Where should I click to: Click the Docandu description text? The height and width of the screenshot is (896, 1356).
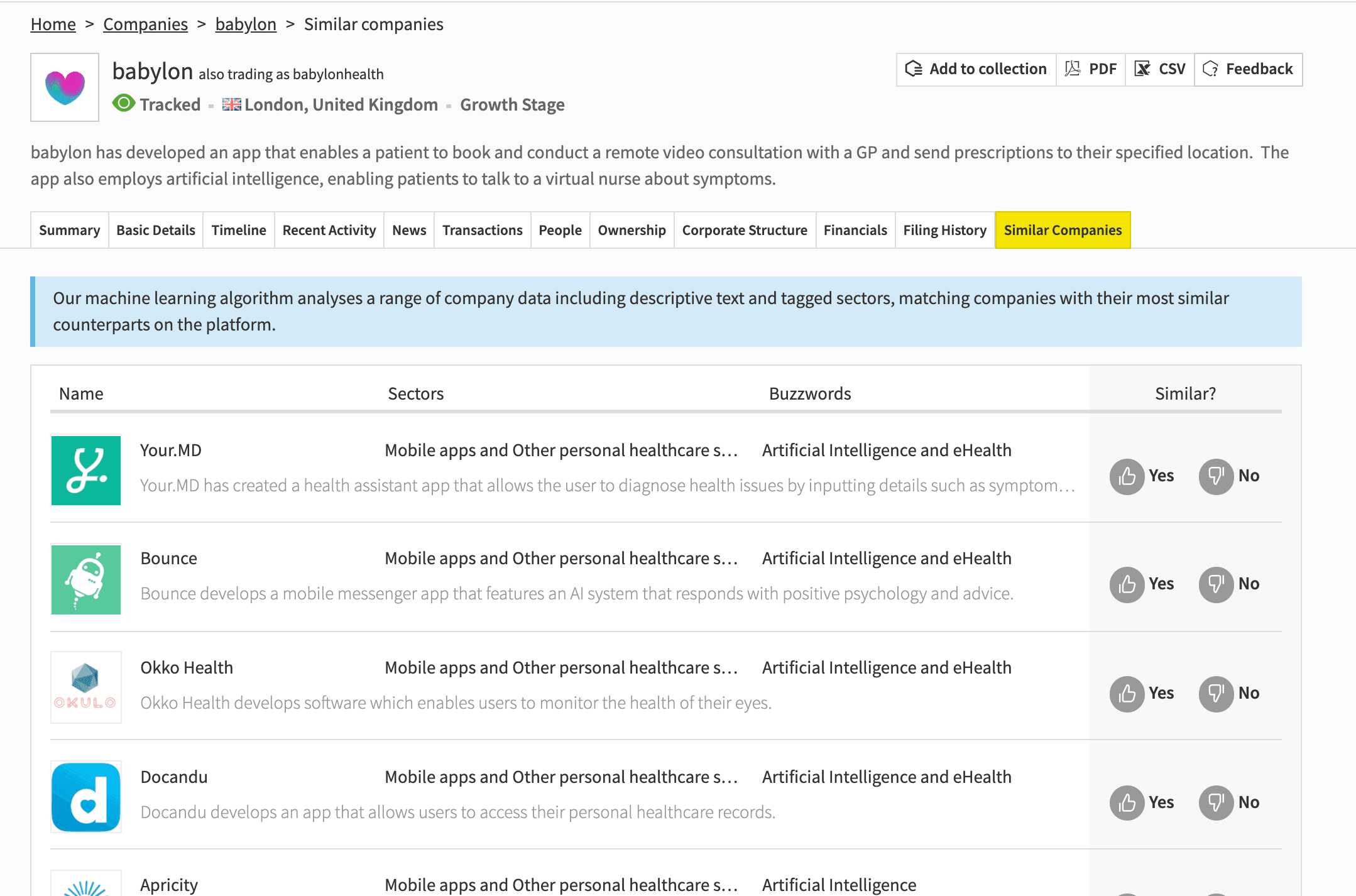point(458,812)
